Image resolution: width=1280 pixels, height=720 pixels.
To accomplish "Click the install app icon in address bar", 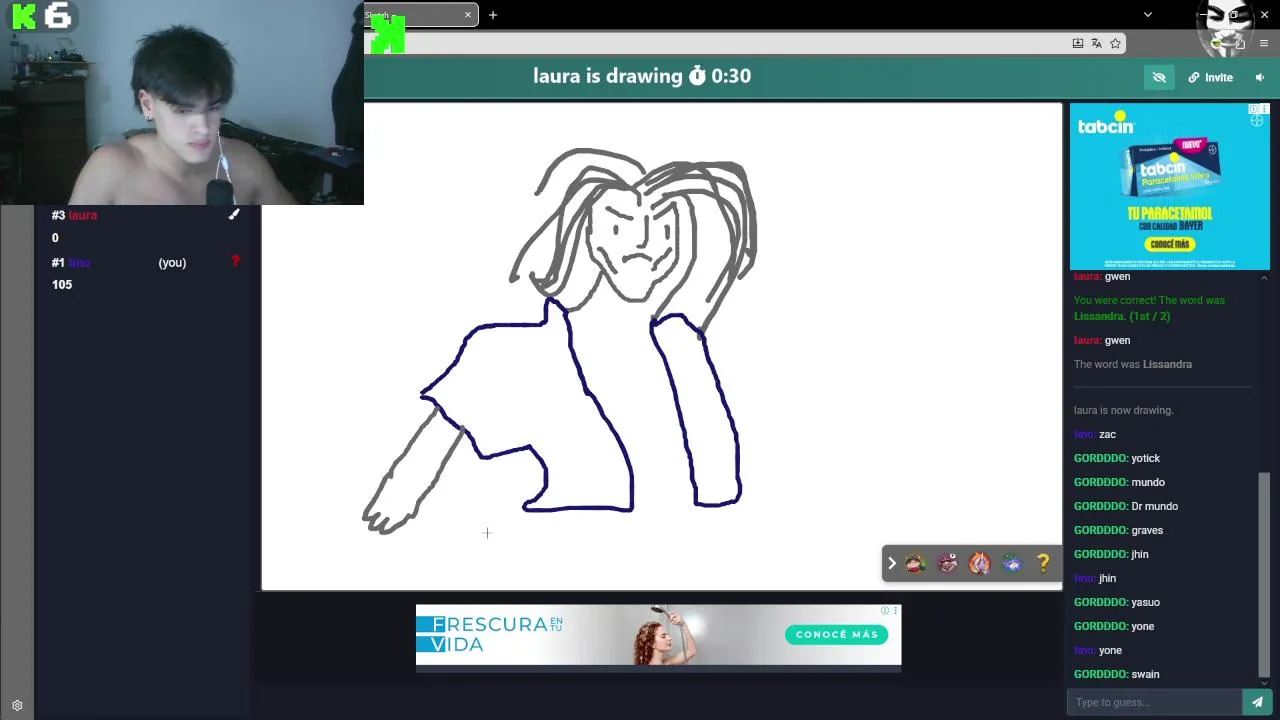I will coord(1077,43).
